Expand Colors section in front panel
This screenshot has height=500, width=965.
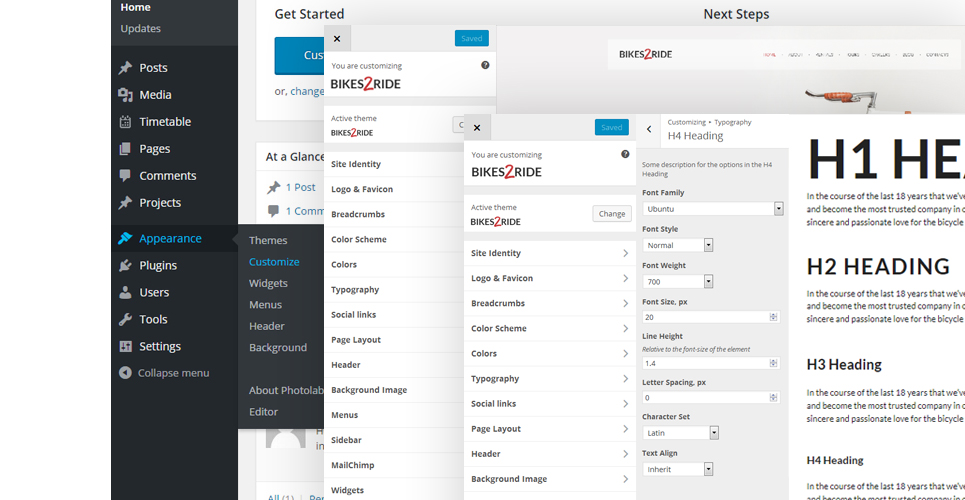point(550,353)
